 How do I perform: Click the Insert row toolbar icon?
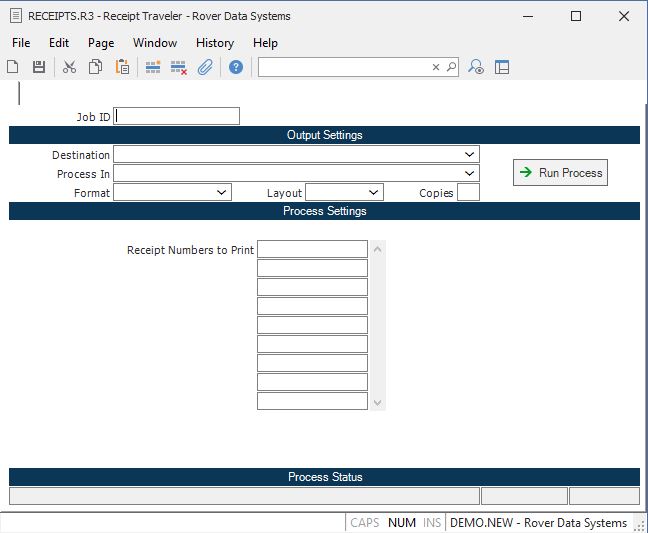click(153, 67)
